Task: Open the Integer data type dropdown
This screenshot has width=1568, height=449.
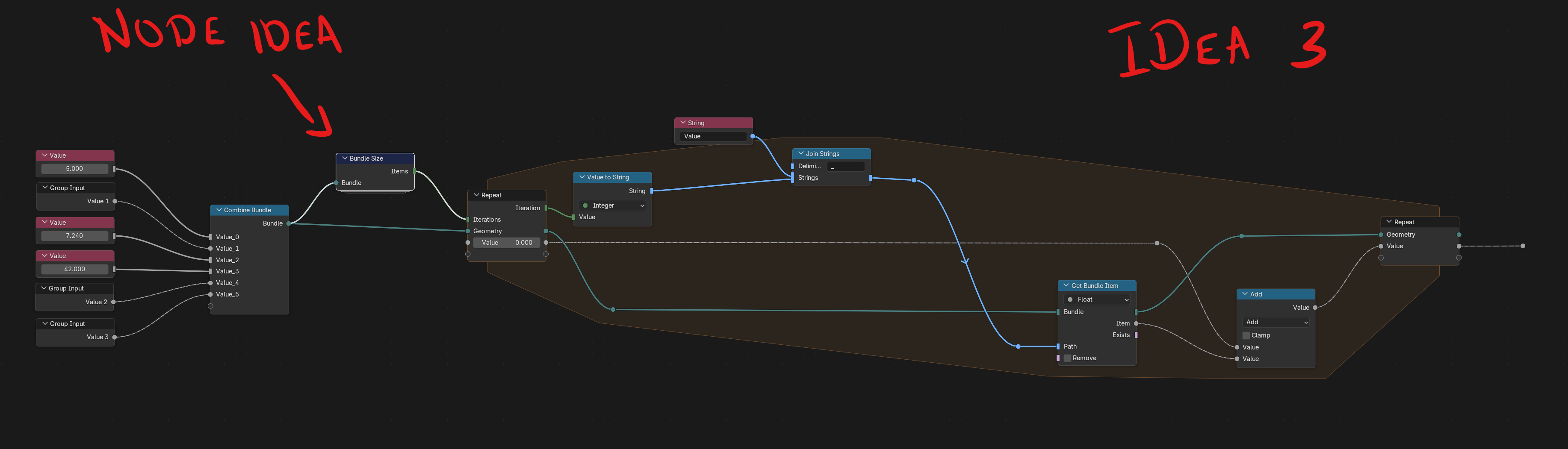Action: tap(612, 205)
